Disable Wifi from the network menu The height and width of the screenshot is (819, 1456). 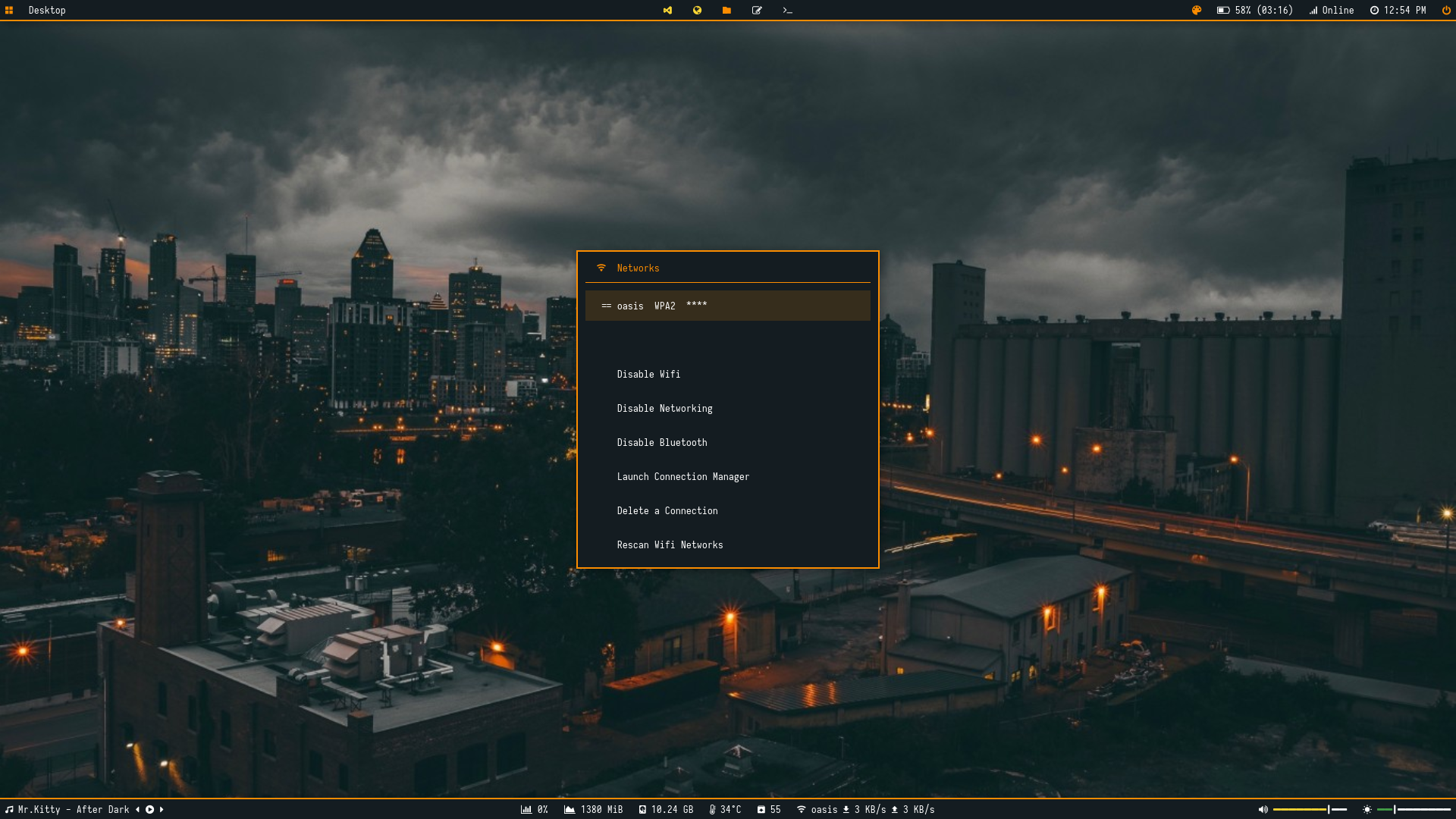pyautogui.click(x=648, y=375)
